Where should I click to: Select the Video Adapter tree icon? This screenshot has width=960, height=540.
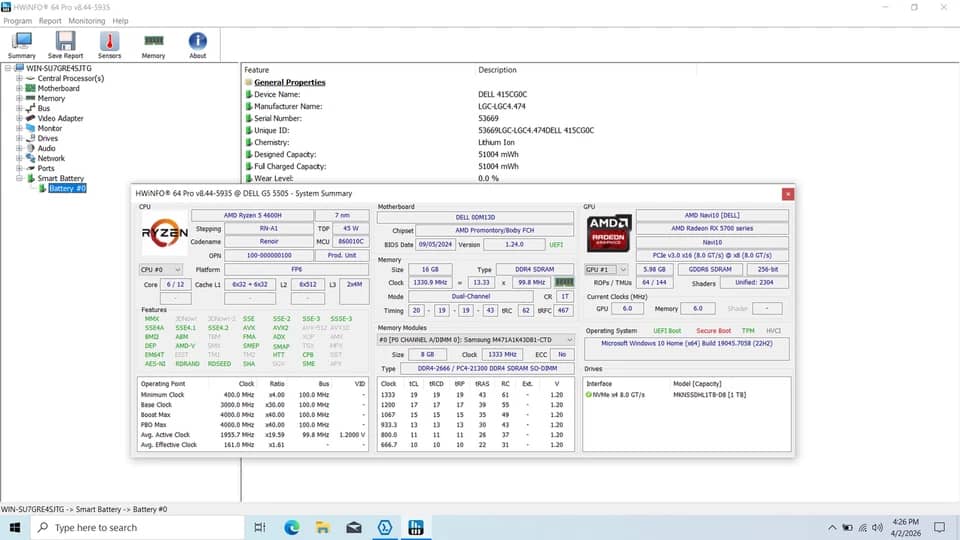[x=30, y=118]
